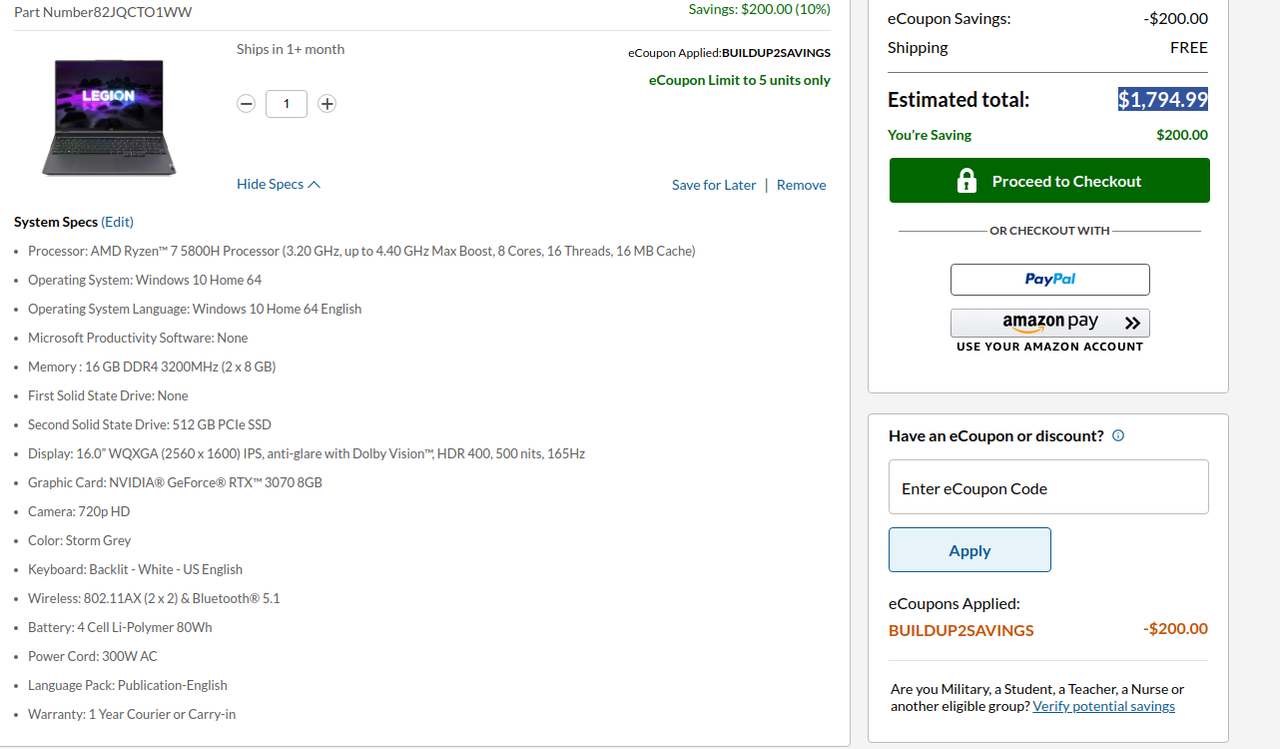Click the highlighted $1,794.99 estimated total
Screen dimensions: 1280x749
(x=1163, y=99)
